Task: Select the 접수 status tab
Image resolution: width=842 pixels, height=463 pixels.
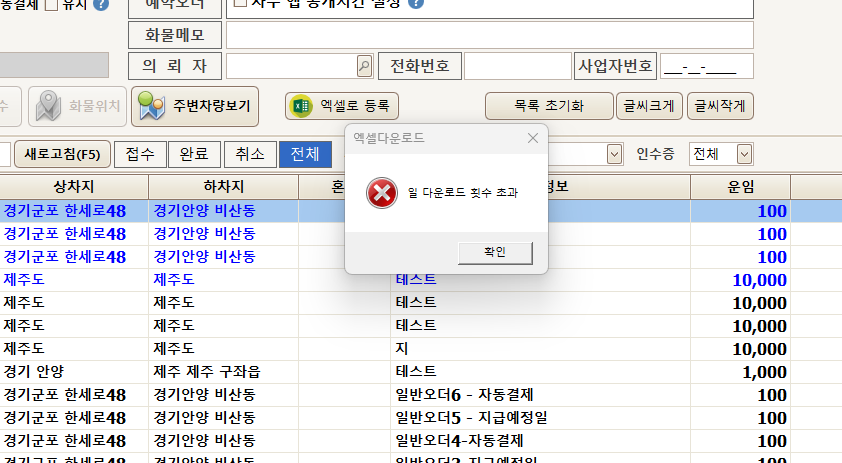Action: (140, 154)
